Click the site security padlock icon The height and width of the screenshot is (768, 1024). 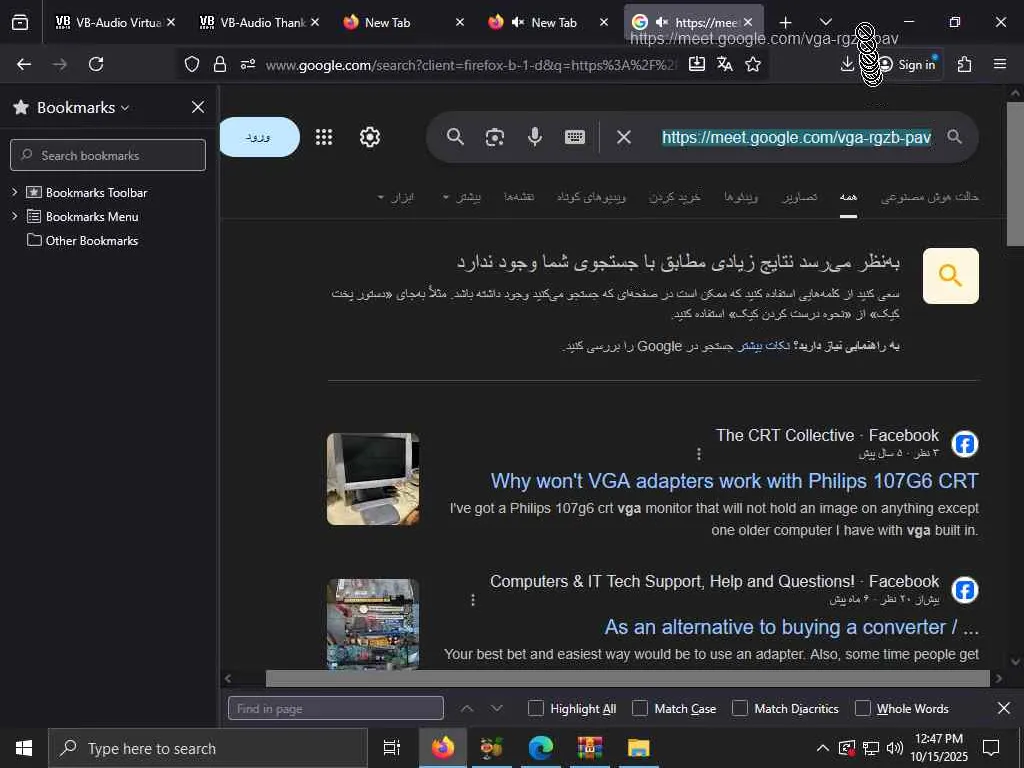pyautogui.click(x=220, y=64)
